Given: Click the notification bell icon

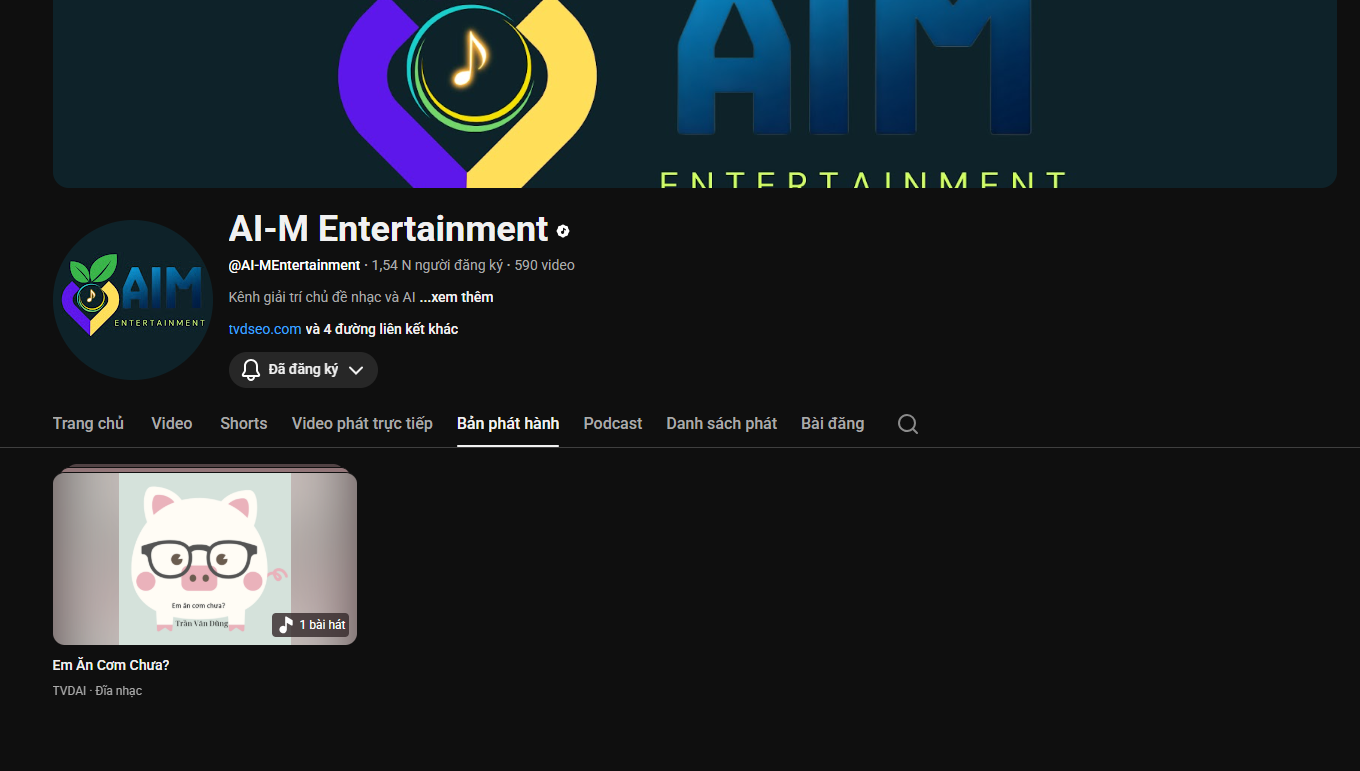Looking at the screenshot, I should click(x=251, y=370).
